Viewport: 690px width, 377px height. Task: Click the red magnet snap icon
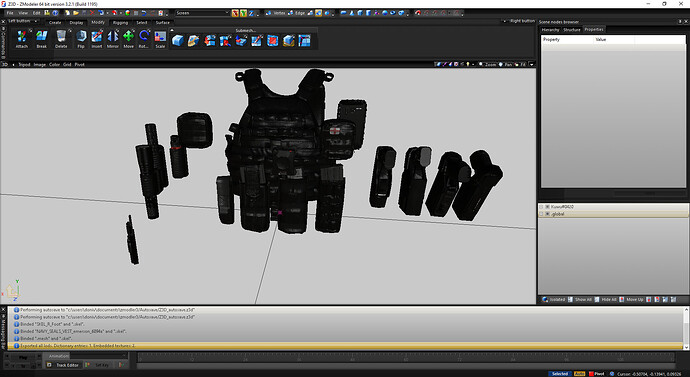click(x=418, y=13)
